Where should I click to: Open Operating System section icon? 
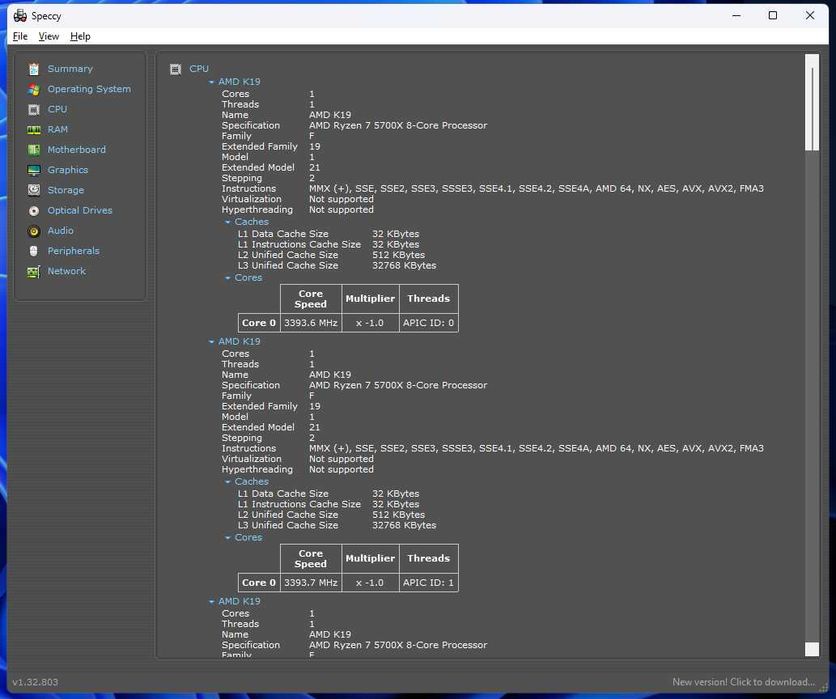[x=34, y=89]
